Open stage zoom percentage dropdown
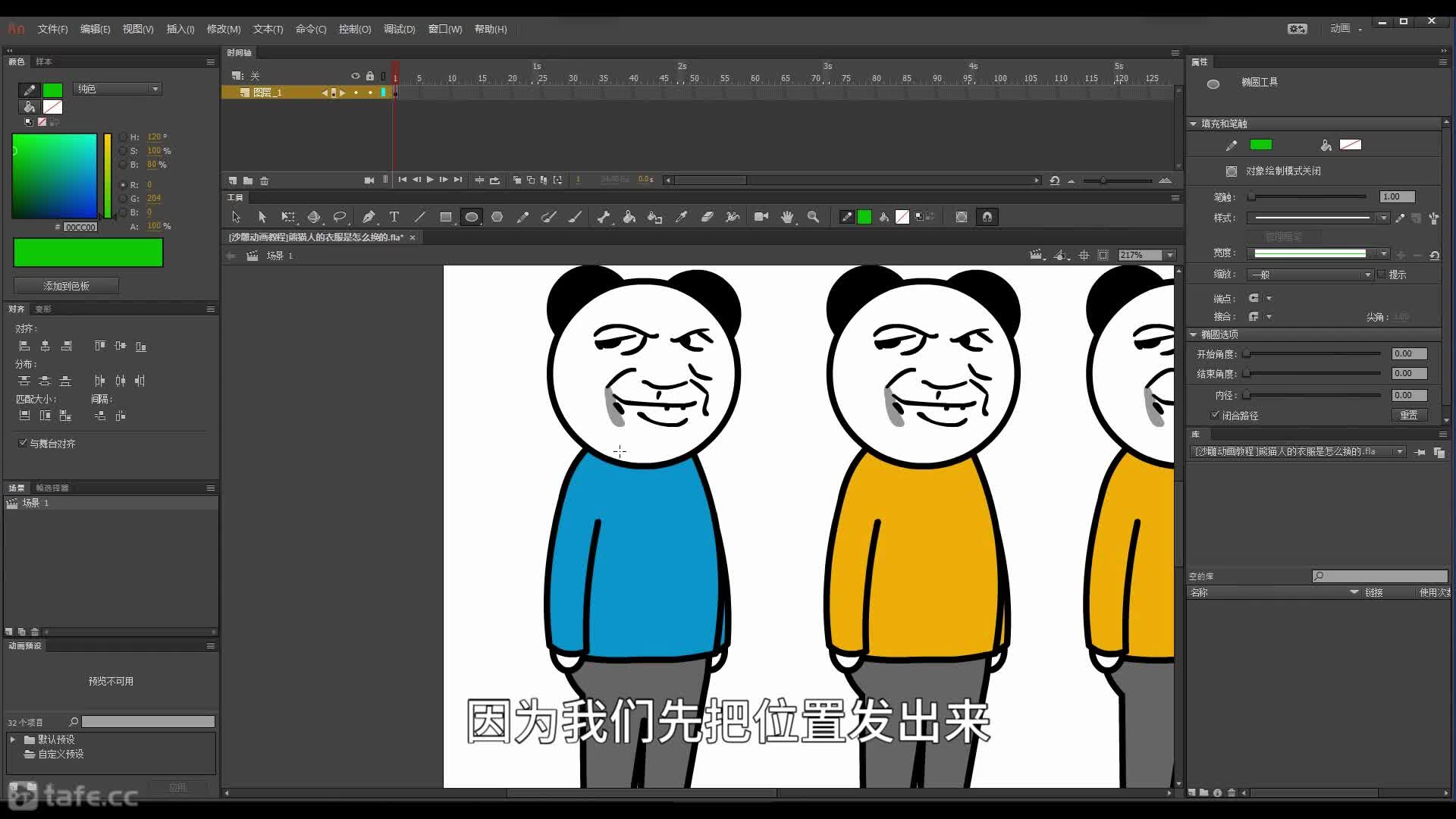This screenshot has height=819, width=1456. click(x=1170, y=256)
